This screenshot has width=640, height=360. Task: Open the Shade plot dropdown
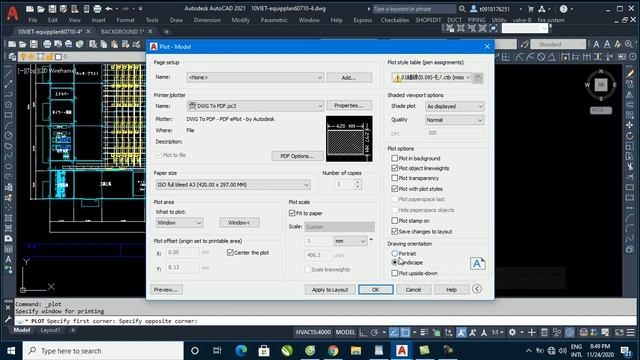coord(454,106)
